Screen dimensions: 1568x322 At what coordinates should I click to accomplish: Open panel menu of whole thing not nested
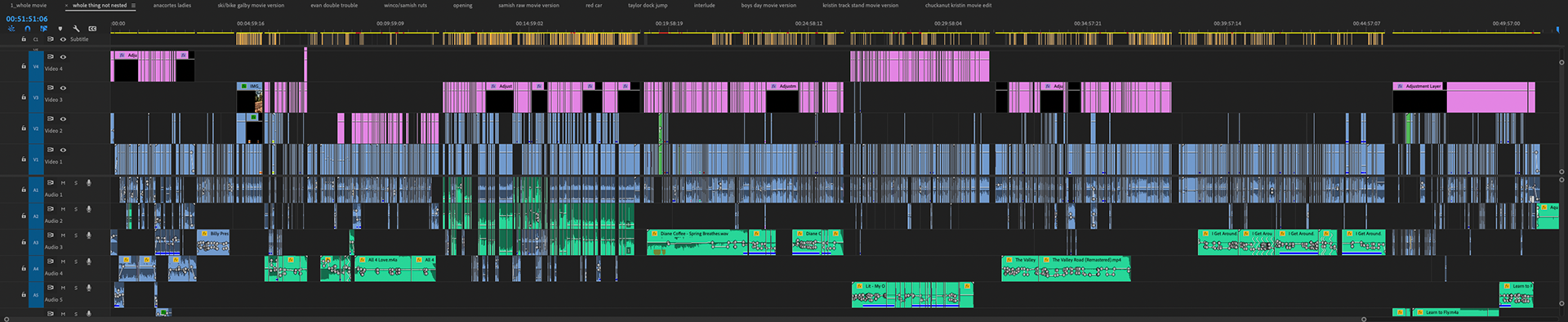tap(134, 6)
